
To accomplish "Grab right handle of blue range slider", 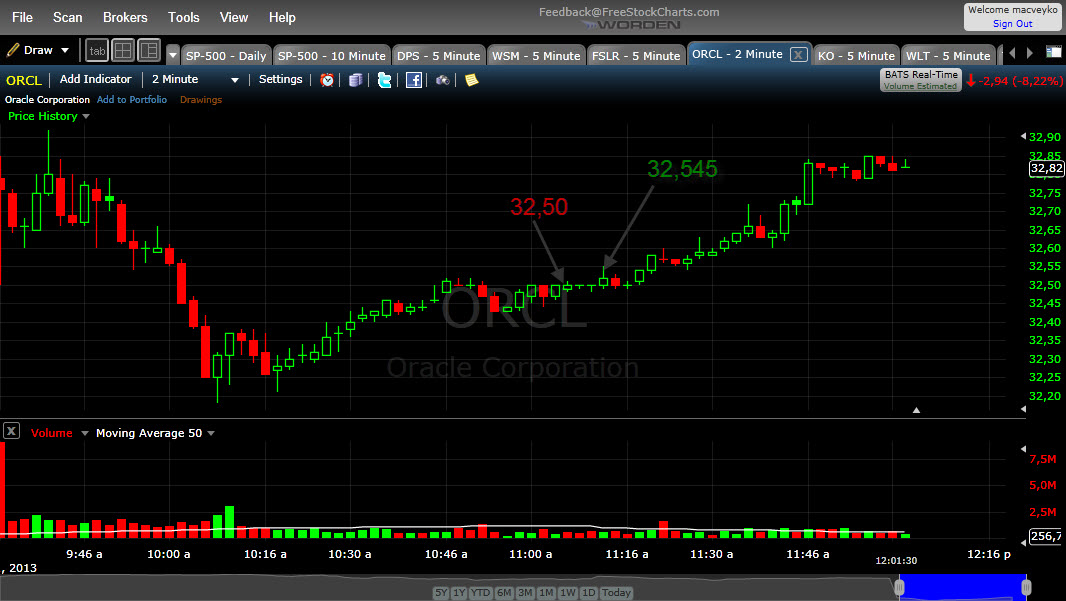I will point(1027,587).
